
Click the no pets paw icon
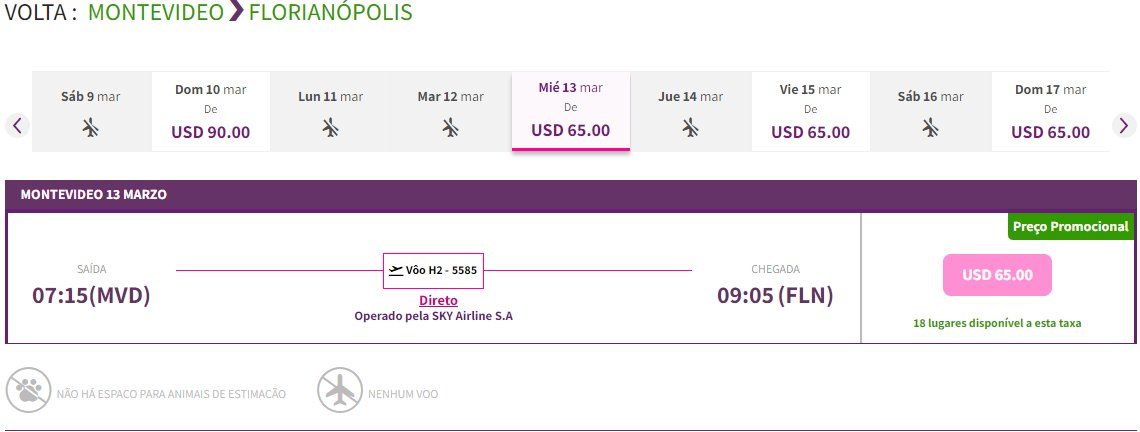coord(28,391)
